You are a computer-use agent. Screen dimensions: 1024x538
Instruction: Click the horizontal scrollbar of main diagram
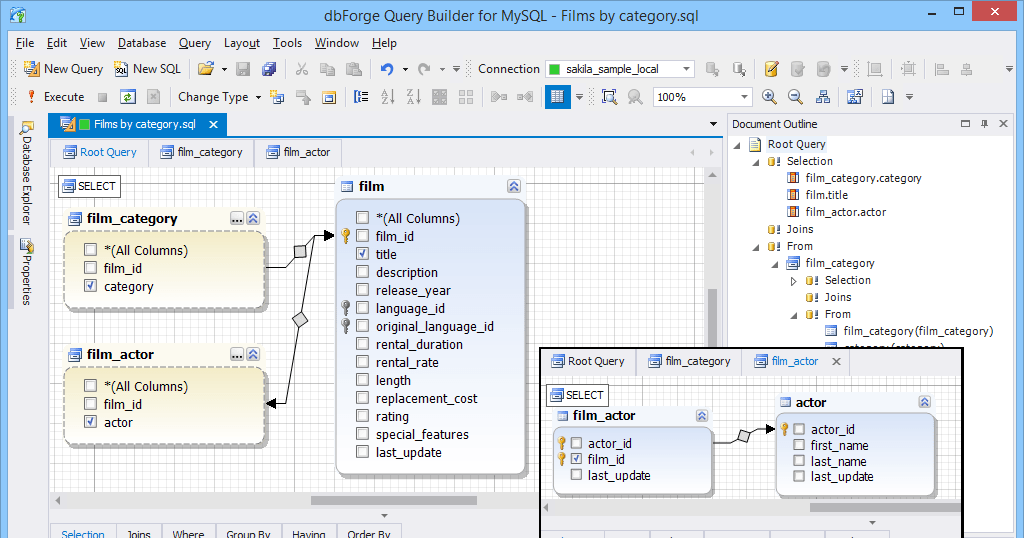394,501
